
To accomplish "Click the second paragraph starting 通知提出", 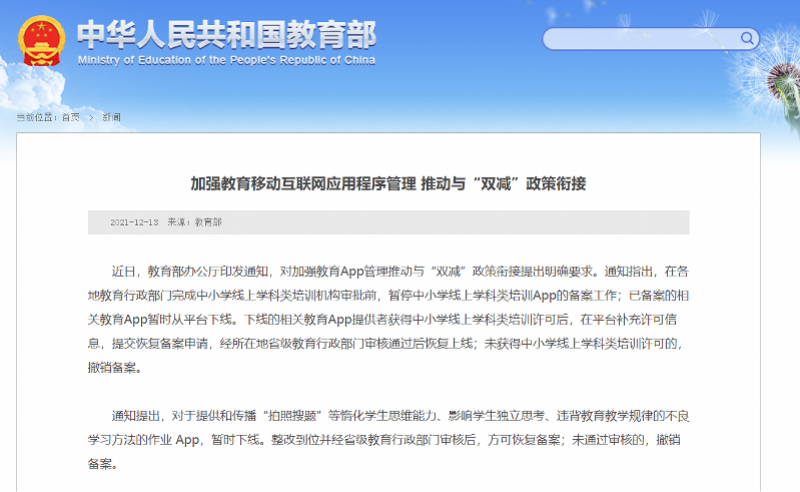I will 388,440.
